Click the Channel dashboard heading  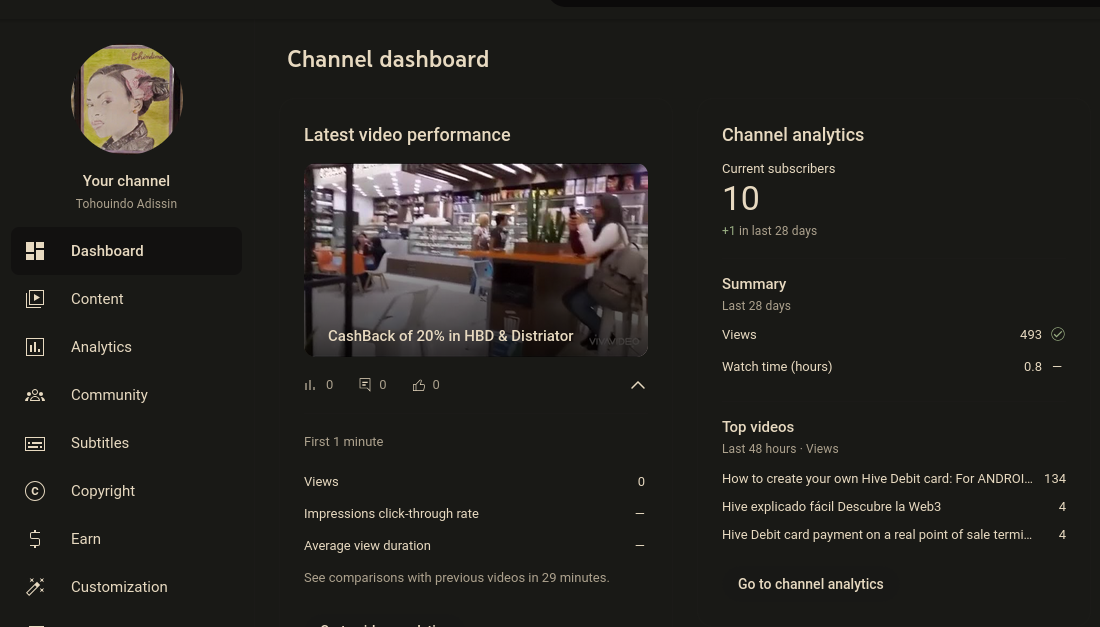(x=388, y=59)
